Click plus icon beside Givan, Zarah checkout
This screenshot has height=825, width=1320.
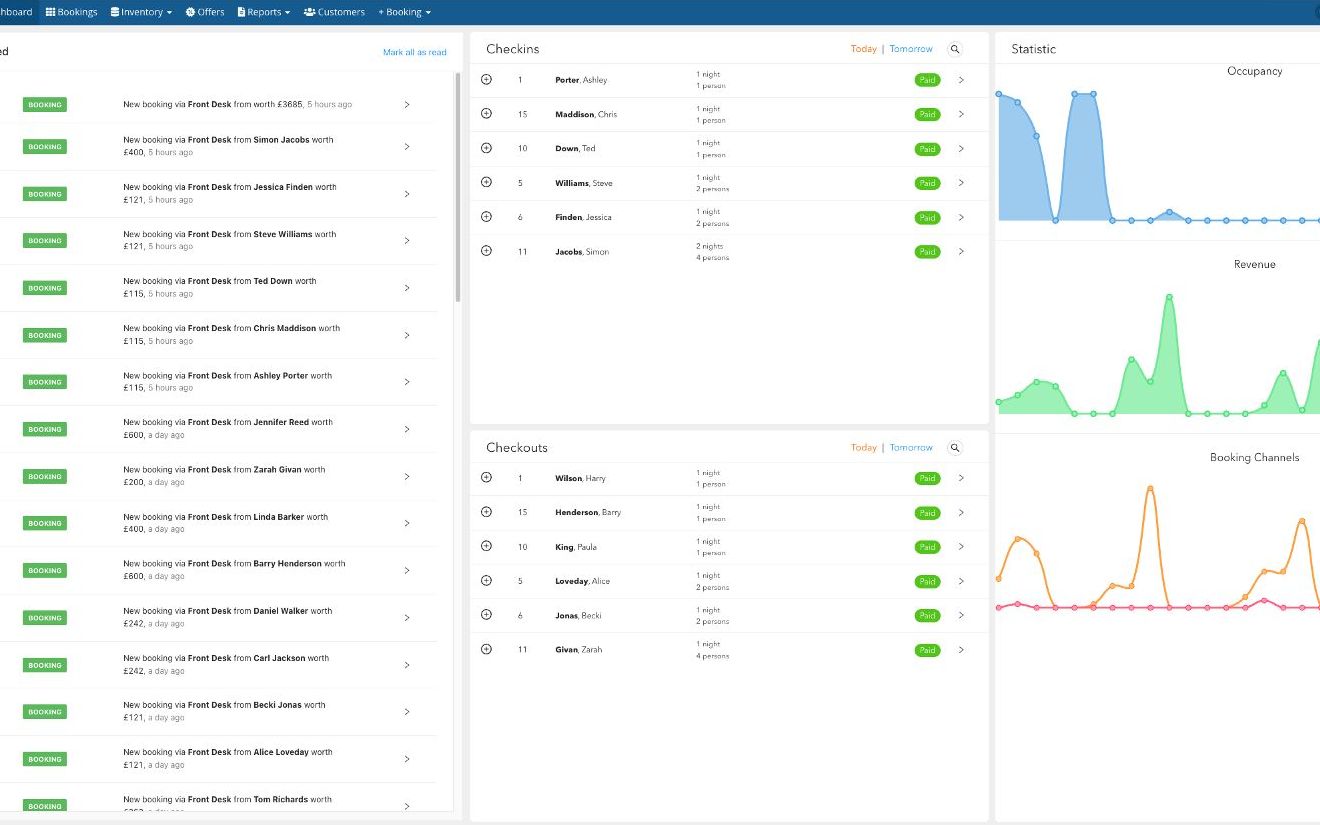486,649
